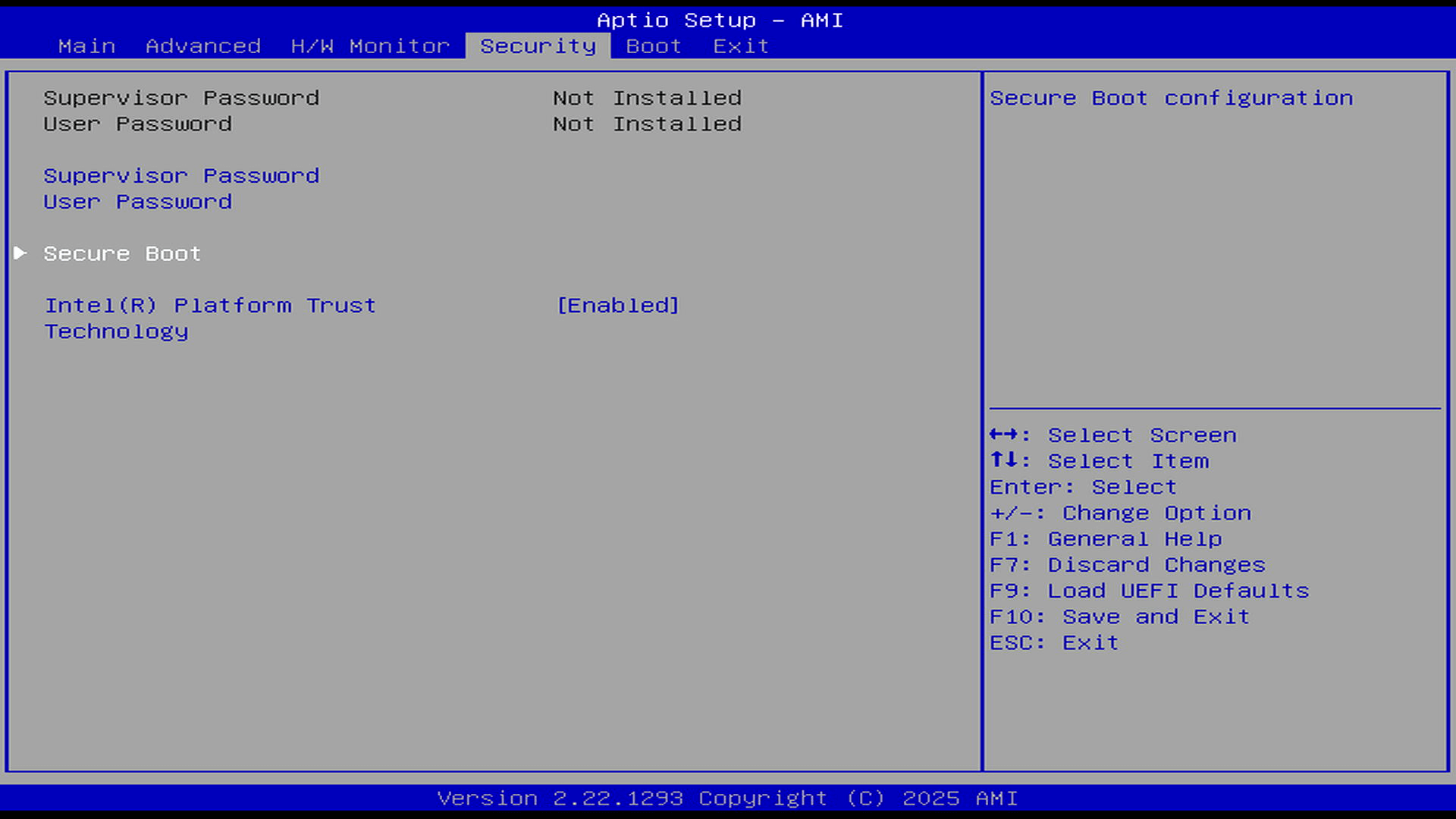Open the H/W Monitor tab
The height and width of the screenshot is (819, 1456).
pyautogui.click(x=370, y=46)
